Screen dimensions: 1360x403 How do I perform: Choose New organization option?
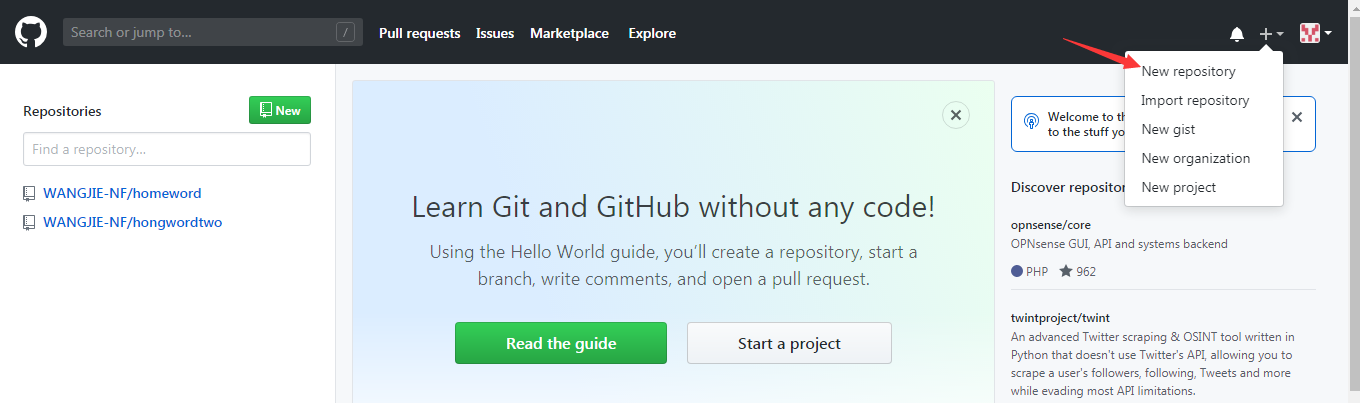tap(1195, 158)
